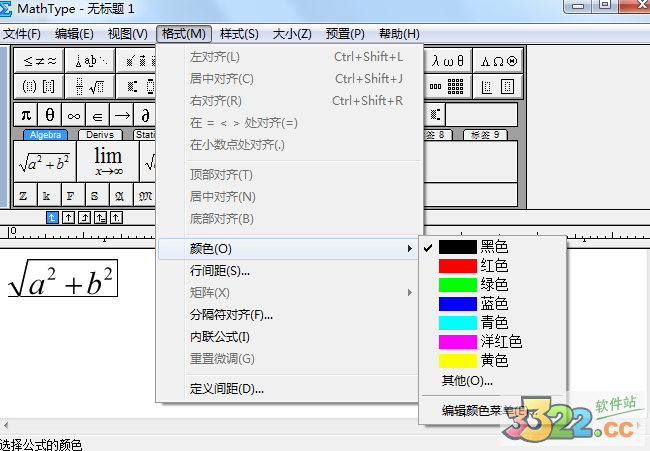Insert the element-of symbol
Screen dimensions: 650x451
coord(98,115)
